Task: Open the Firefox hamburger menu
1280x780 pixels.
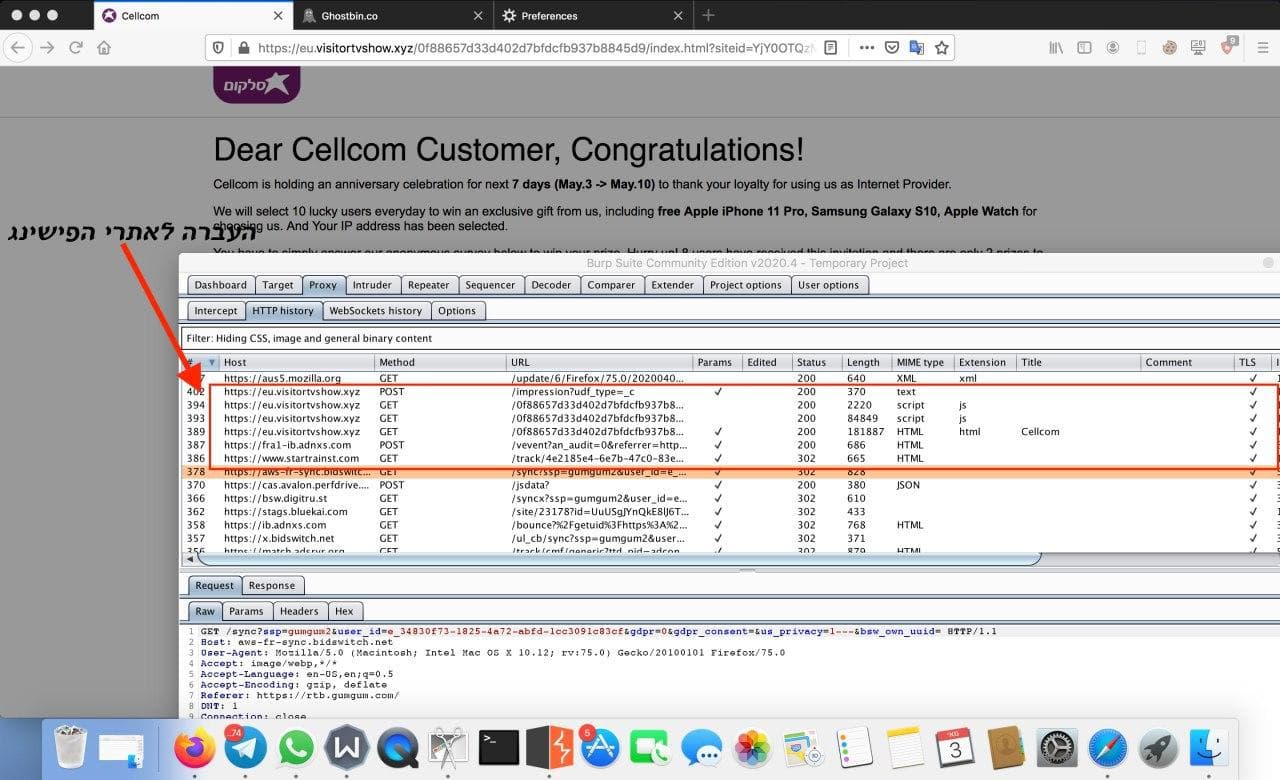Action: tap(1262, 47)
